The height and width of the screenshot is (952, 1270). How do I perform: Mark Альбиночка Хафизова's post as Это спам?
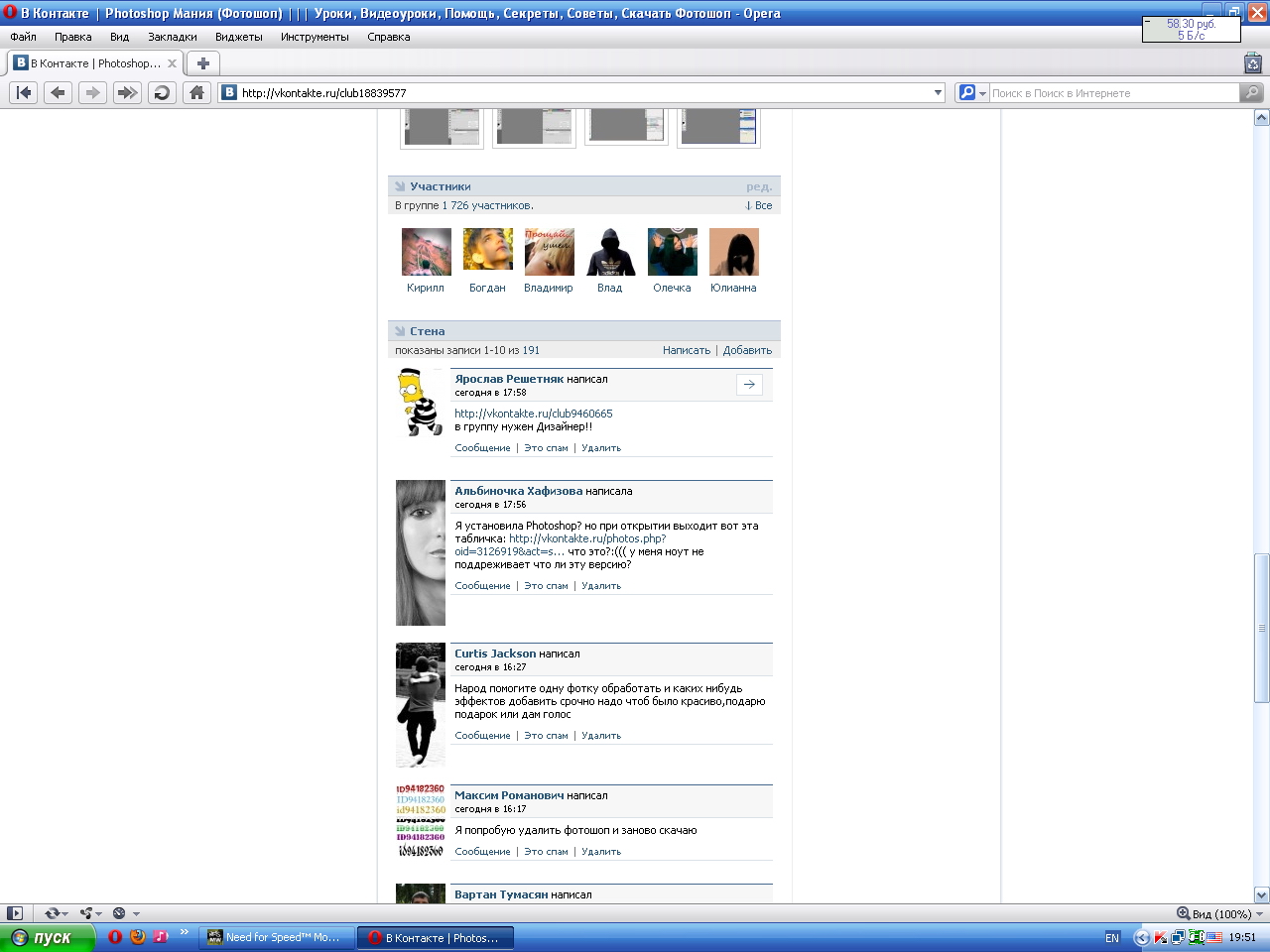546,586
